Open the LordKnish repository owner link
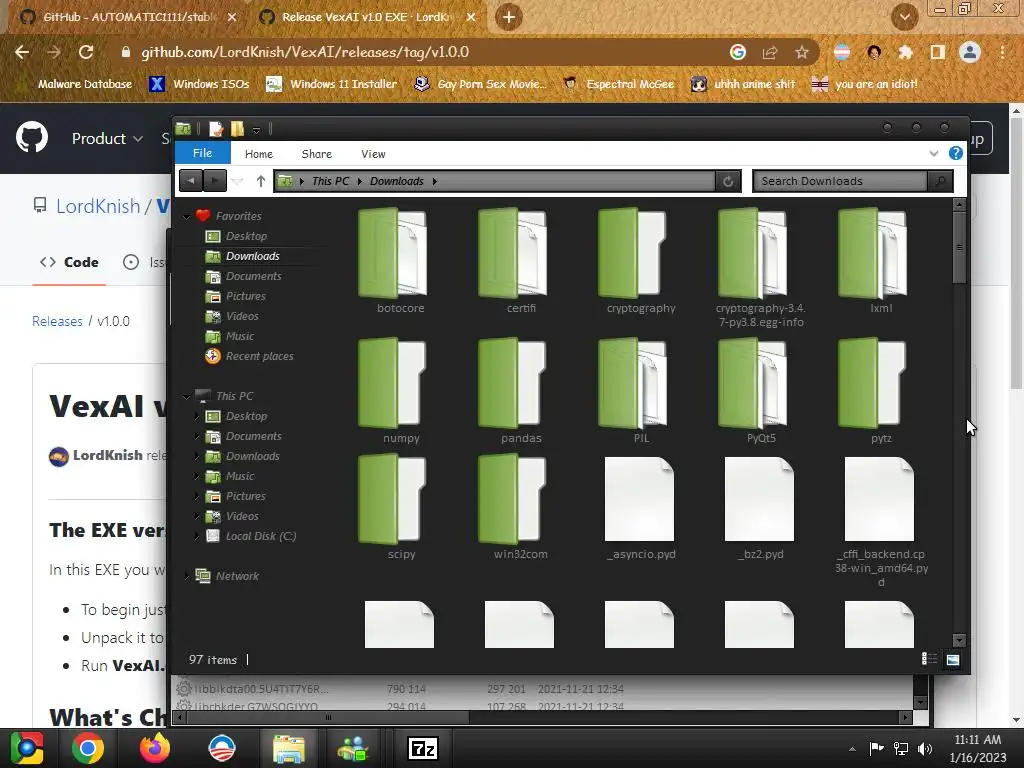The image size is (1024, 768). coord(98,206)
